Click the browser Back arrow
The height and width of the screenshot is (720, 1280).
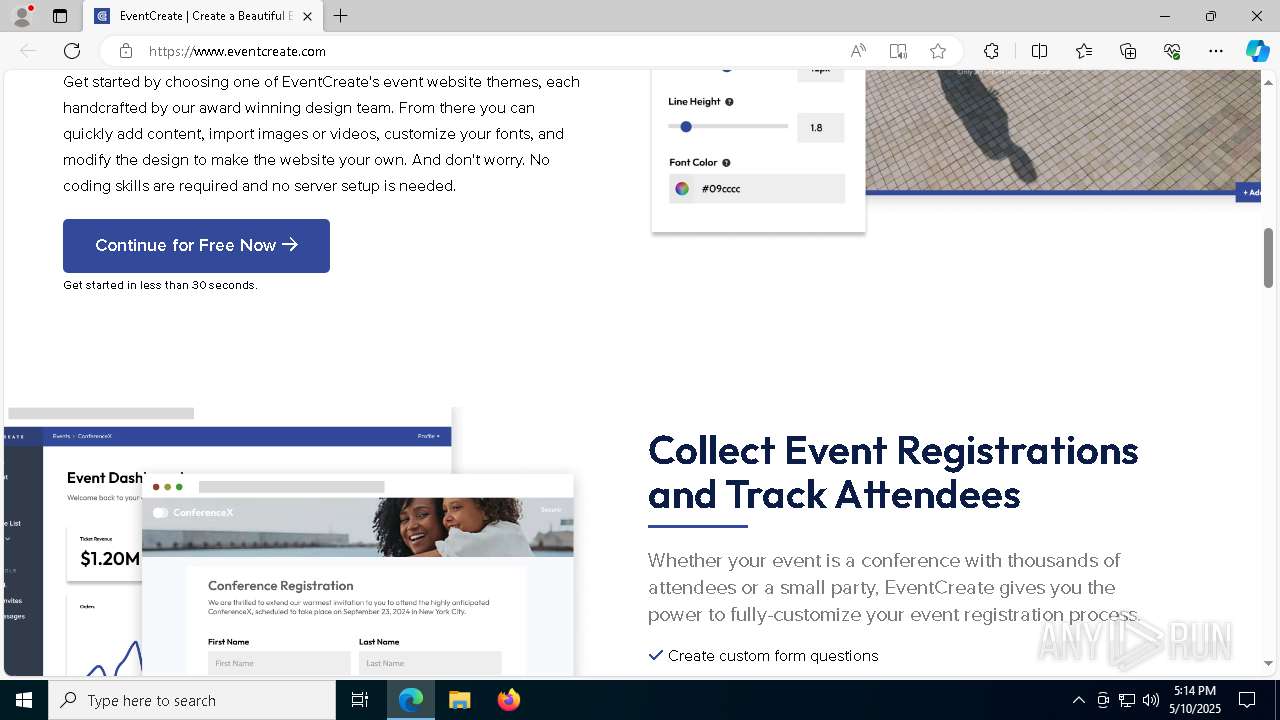[x=28, y=51]
